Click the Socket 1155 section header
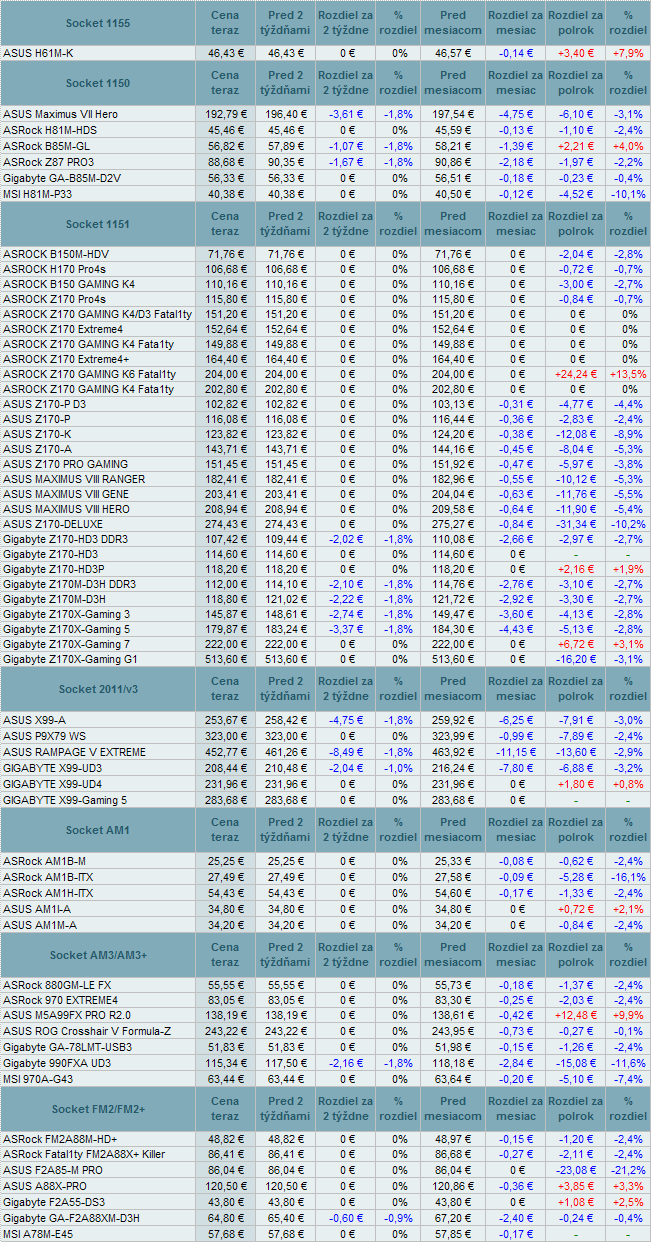 click(97, 22)
